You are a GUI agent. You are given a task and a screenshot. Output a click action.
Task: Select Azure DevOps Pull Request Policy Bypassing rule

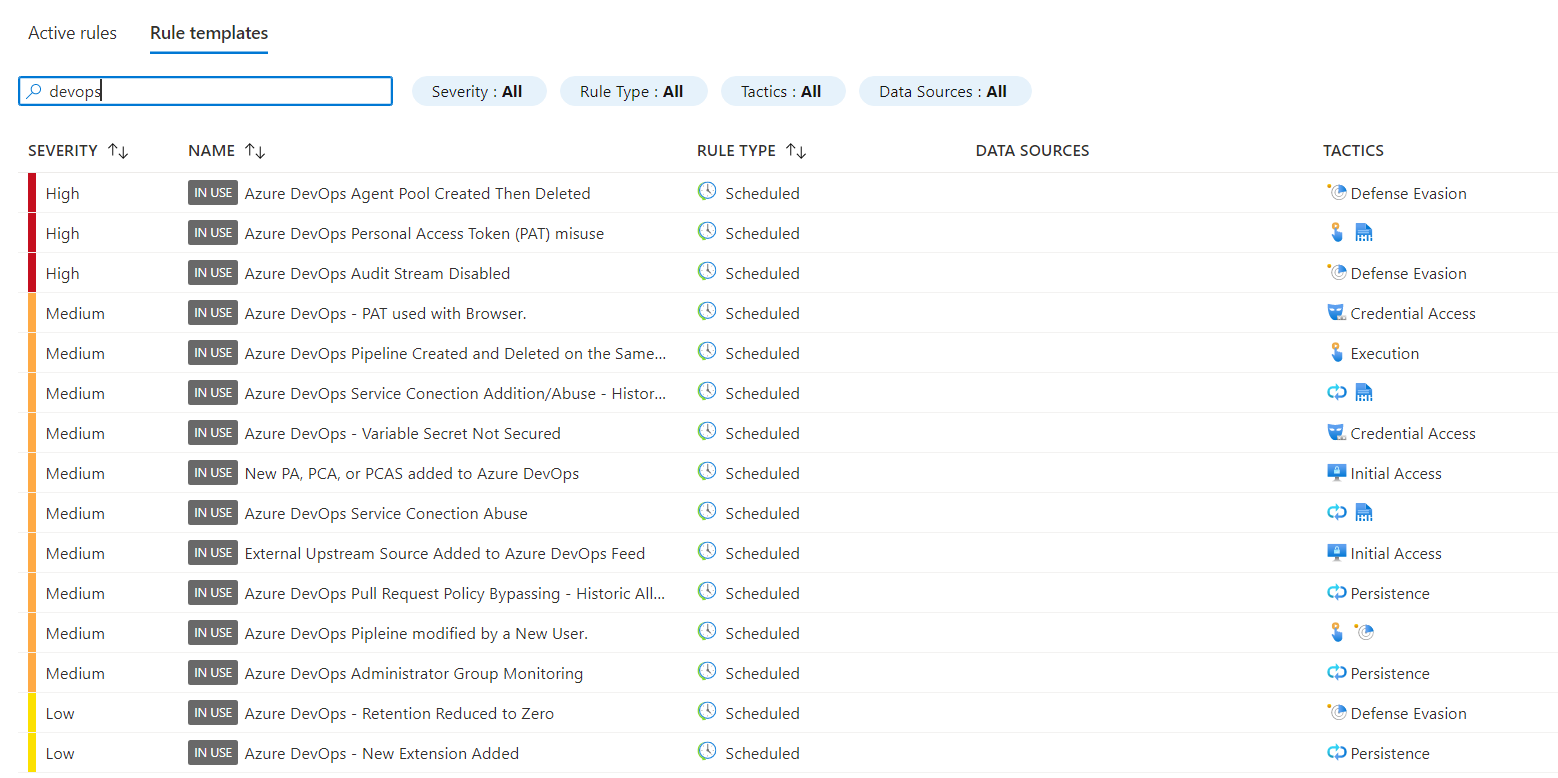[455, 593]
